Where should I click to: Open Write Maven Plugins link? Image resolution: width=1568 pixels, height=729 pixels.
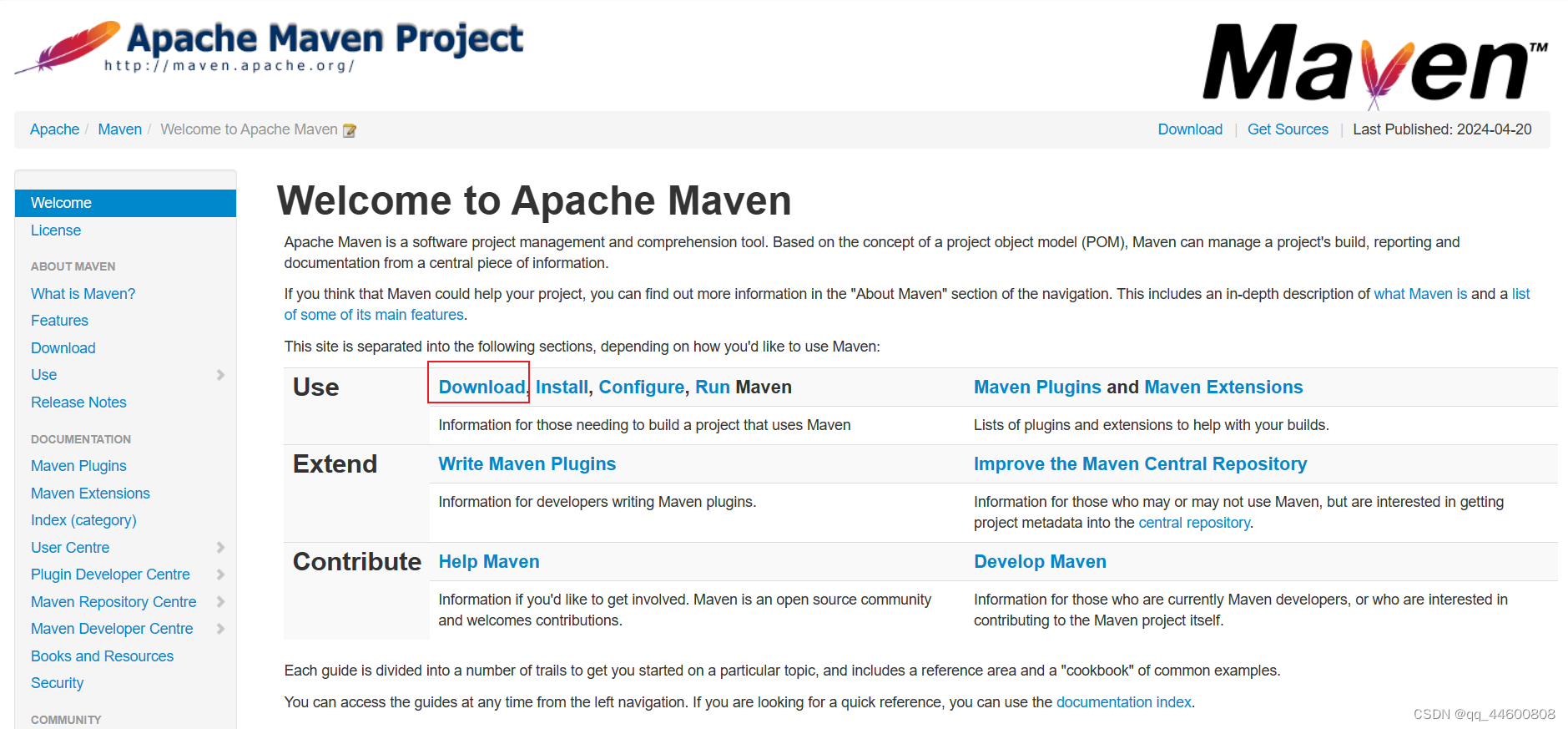(527, 464)
